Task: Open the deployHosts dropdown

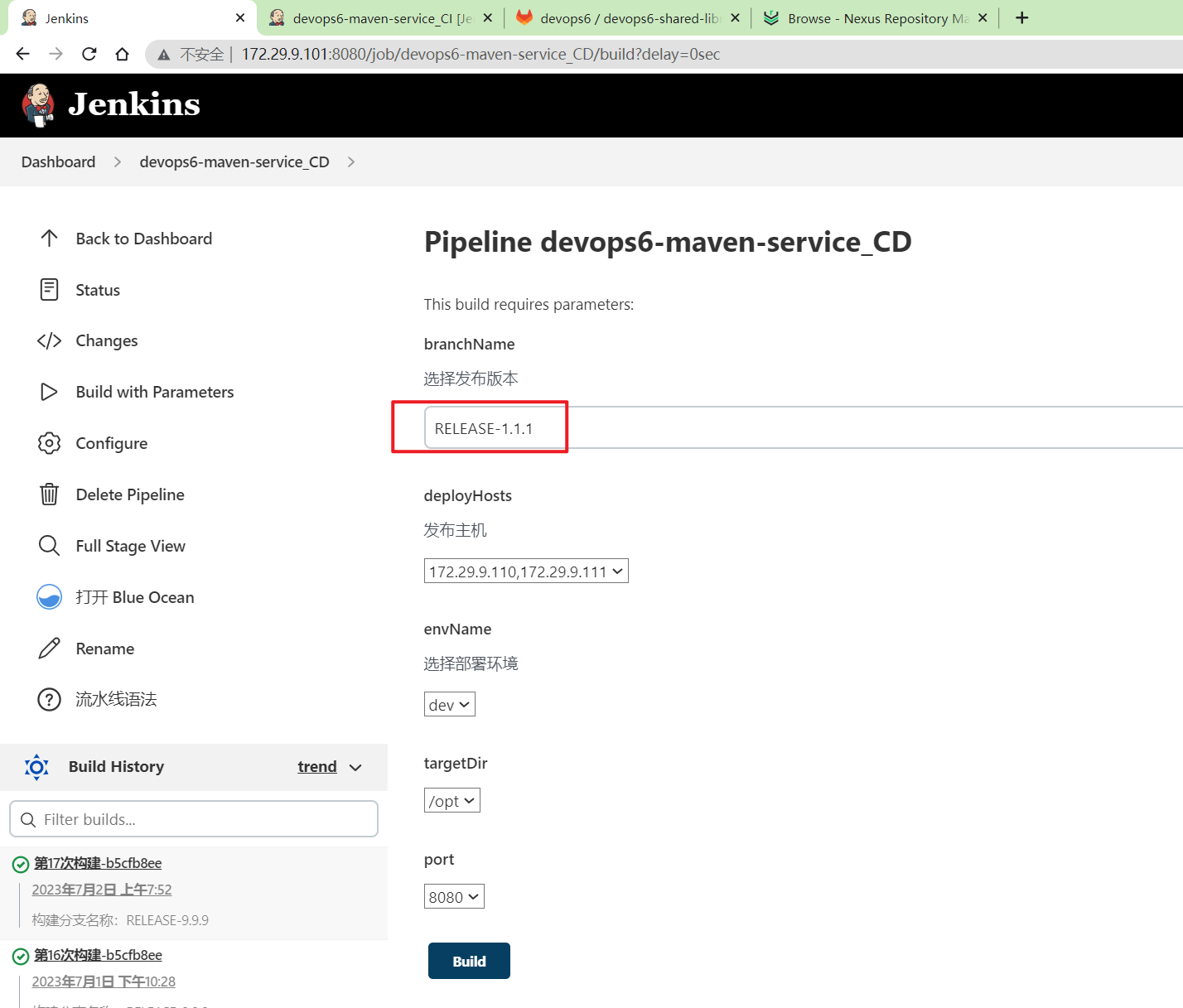Action: pyautogui.click(x=526, y=572)
